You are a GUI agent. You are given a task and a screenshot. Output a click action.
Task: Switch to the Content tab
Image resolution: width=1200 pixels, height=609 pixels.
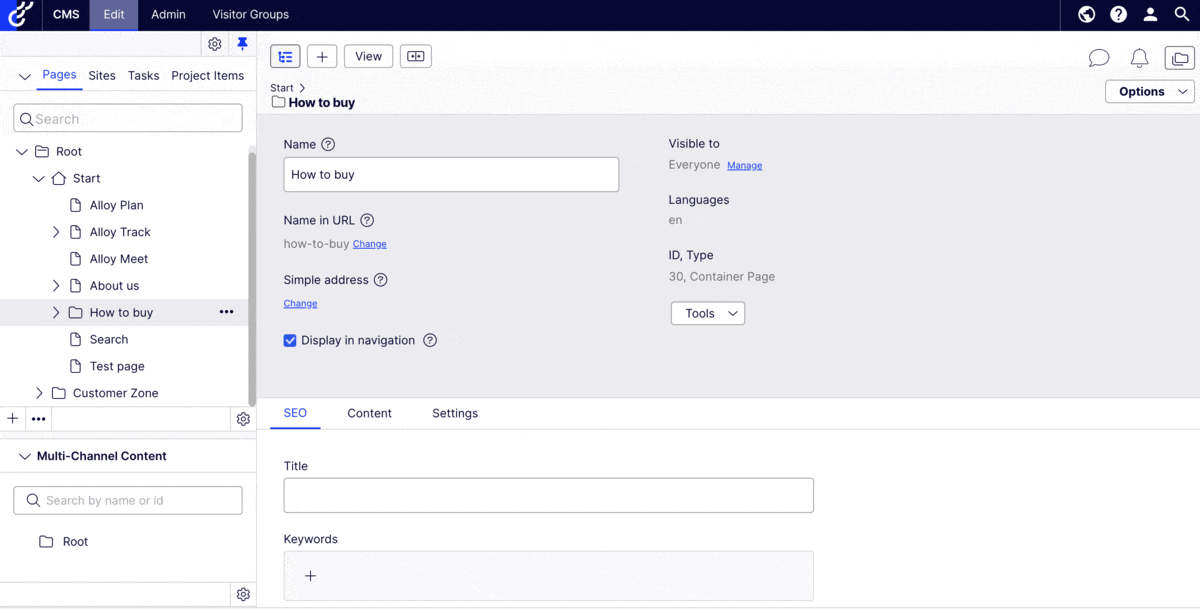pyautogui.click(x=369, y=413)
